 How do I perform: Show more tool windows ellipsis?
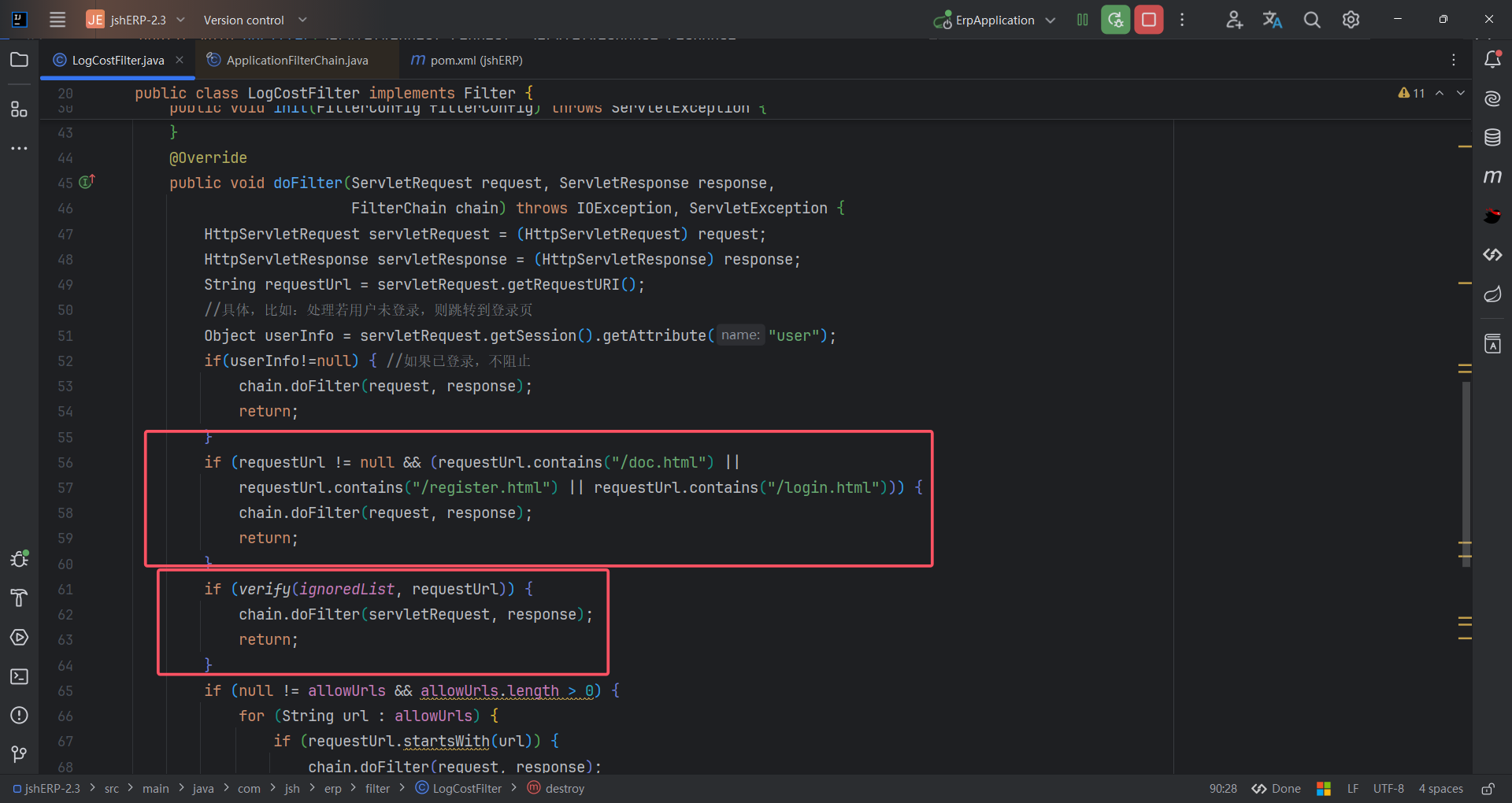[x=19, y=148]
